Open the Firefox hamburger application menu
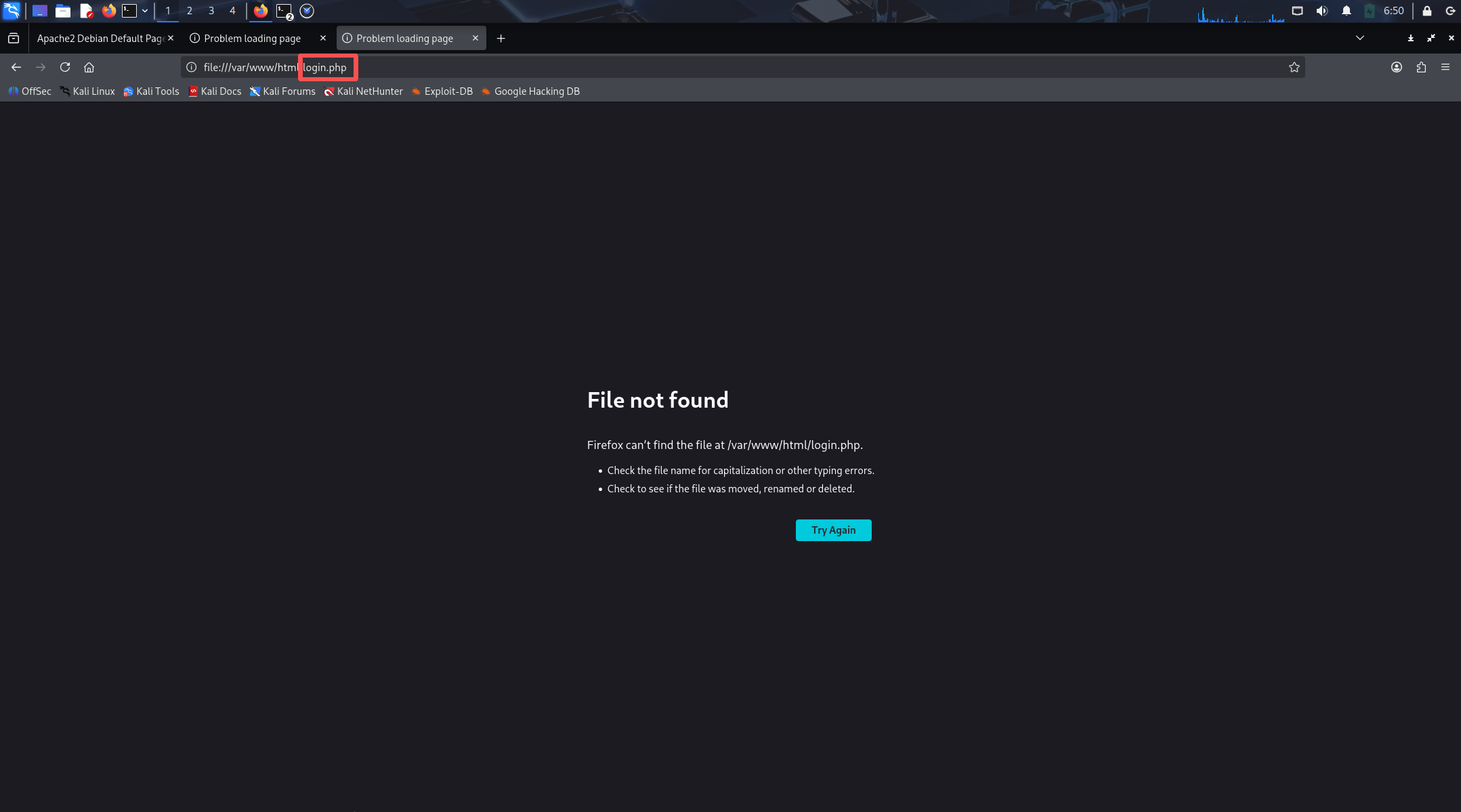 1445,67
